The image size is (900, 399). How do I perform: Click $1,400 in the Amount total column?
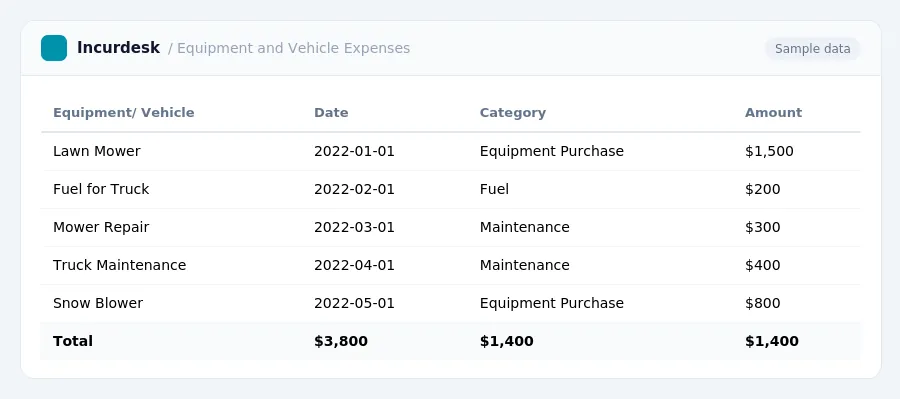click(x=772, y=341)
